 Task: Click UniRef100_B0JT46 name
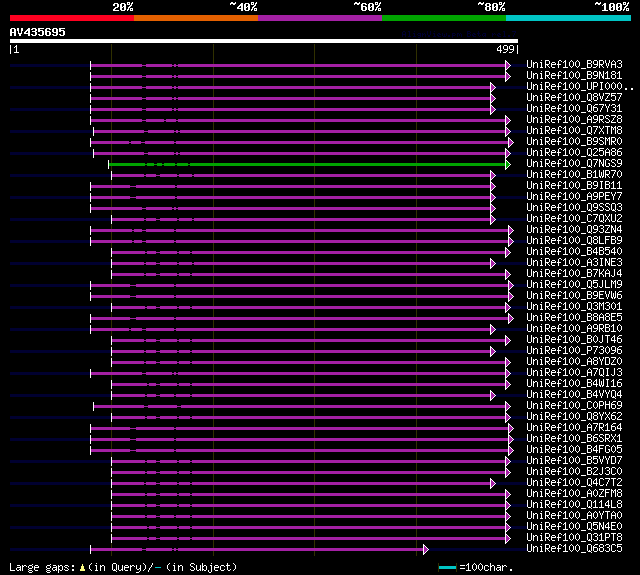(574, 340)
